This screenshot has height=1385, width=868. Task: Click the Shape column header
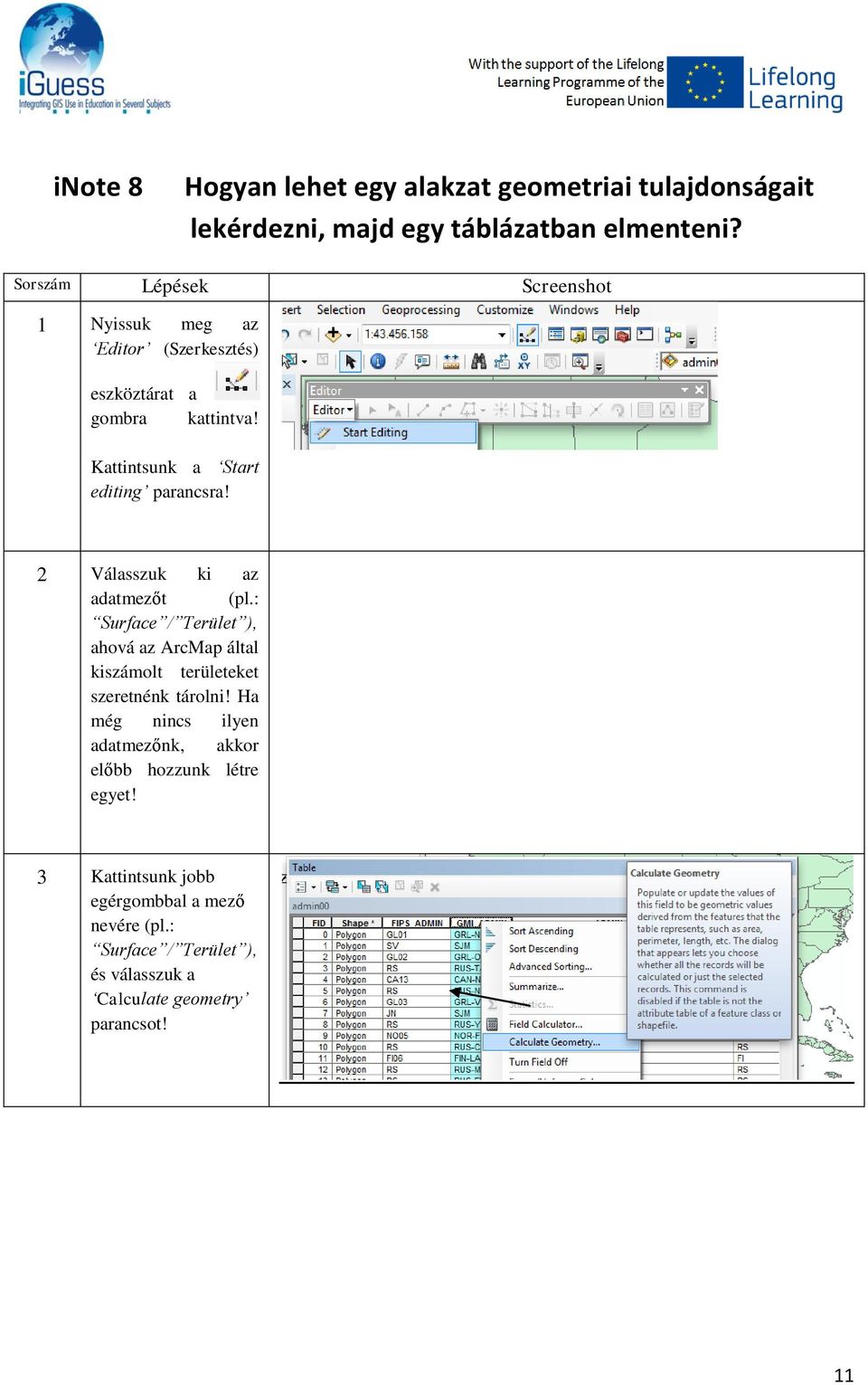point(356,924)
